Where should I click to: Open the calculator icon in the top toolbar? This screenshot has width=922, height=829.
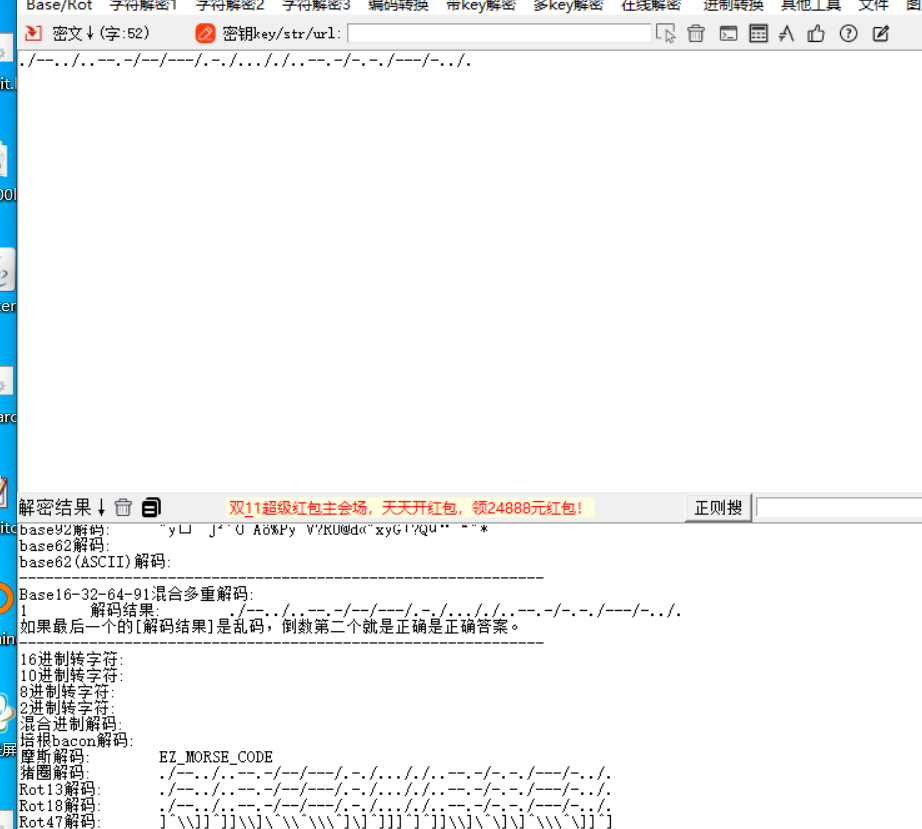click(760, 33)
